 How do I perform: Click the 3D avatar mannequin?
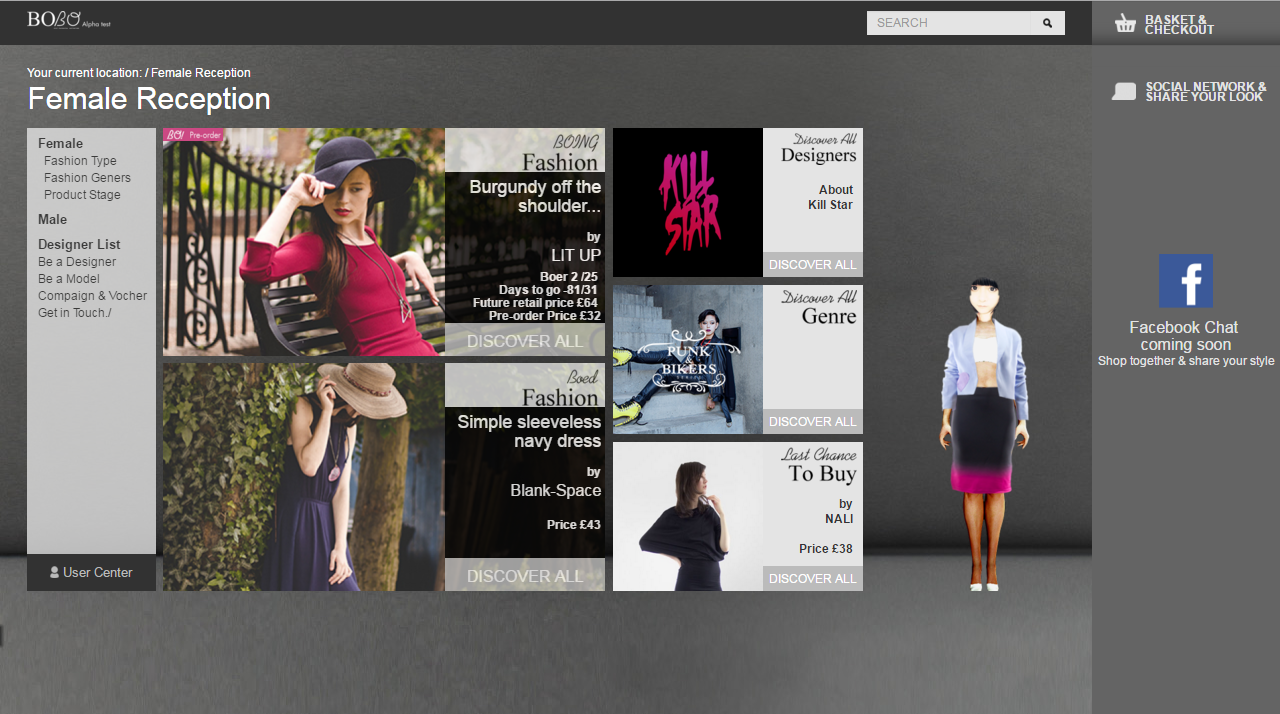click(x=985, y=433)
